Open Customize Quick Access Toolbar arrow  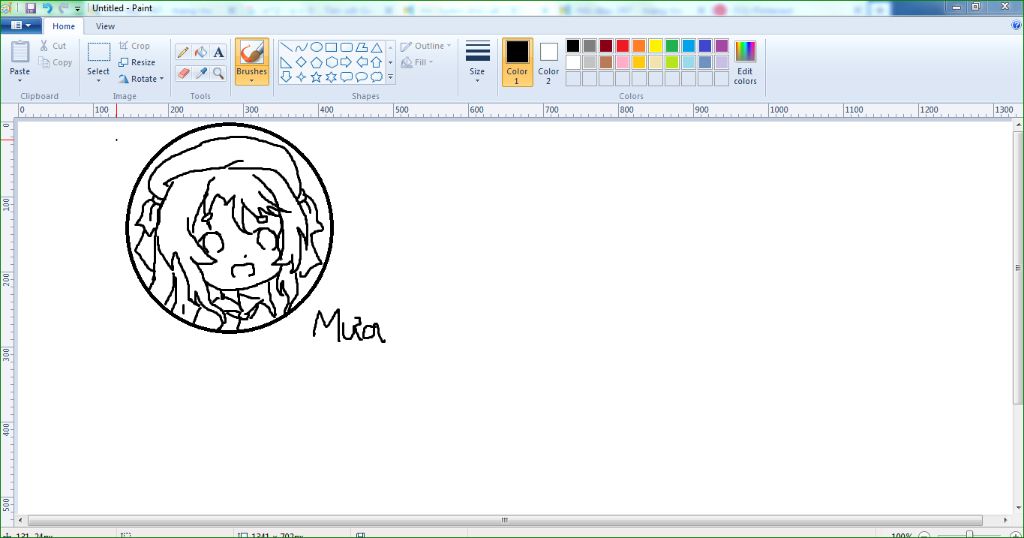[78, 9]
